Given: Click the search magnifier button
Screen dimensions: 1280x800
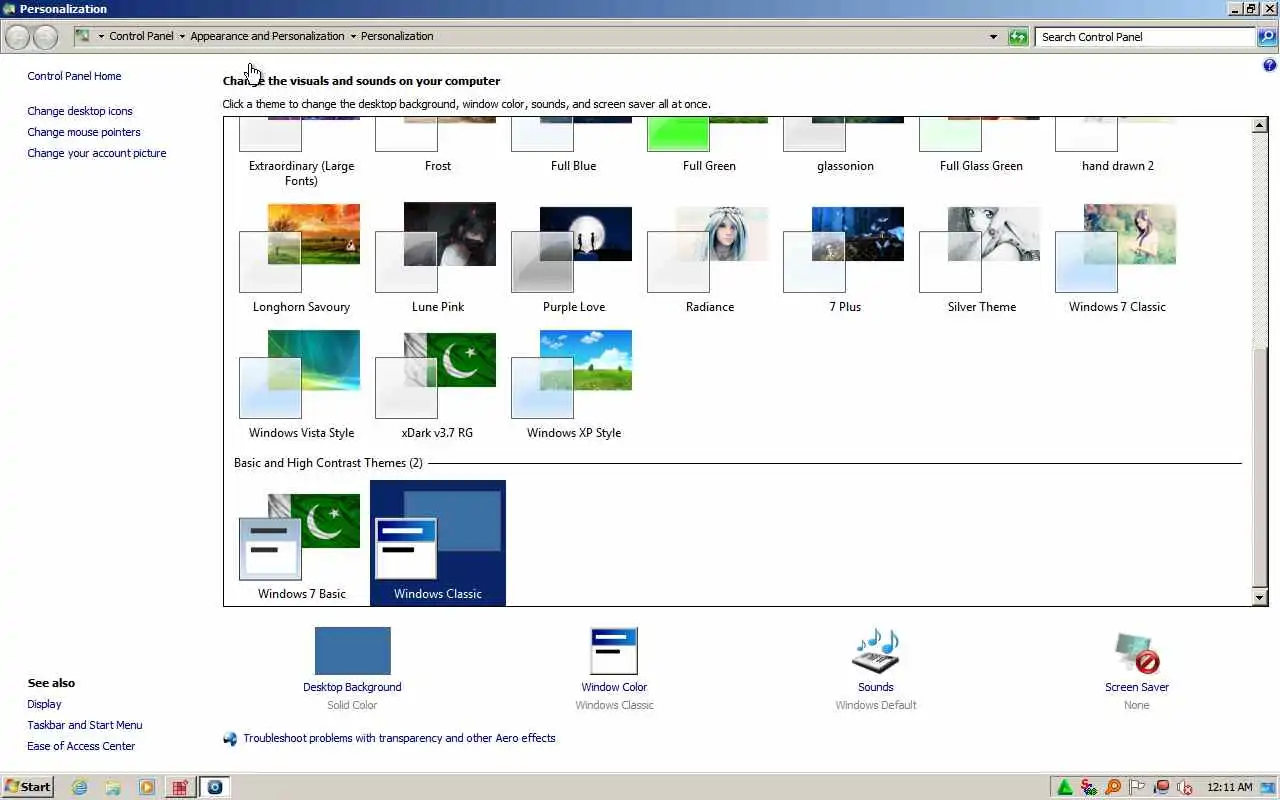Looking at the screenshot, I should coord(1267,37).
